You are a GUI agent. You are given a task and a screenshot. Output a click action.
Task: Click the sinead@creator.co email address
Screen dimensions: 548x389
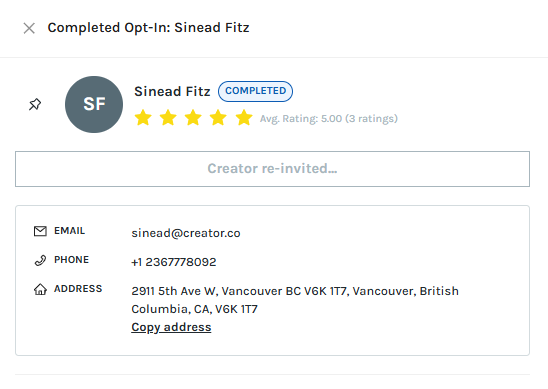186,233
